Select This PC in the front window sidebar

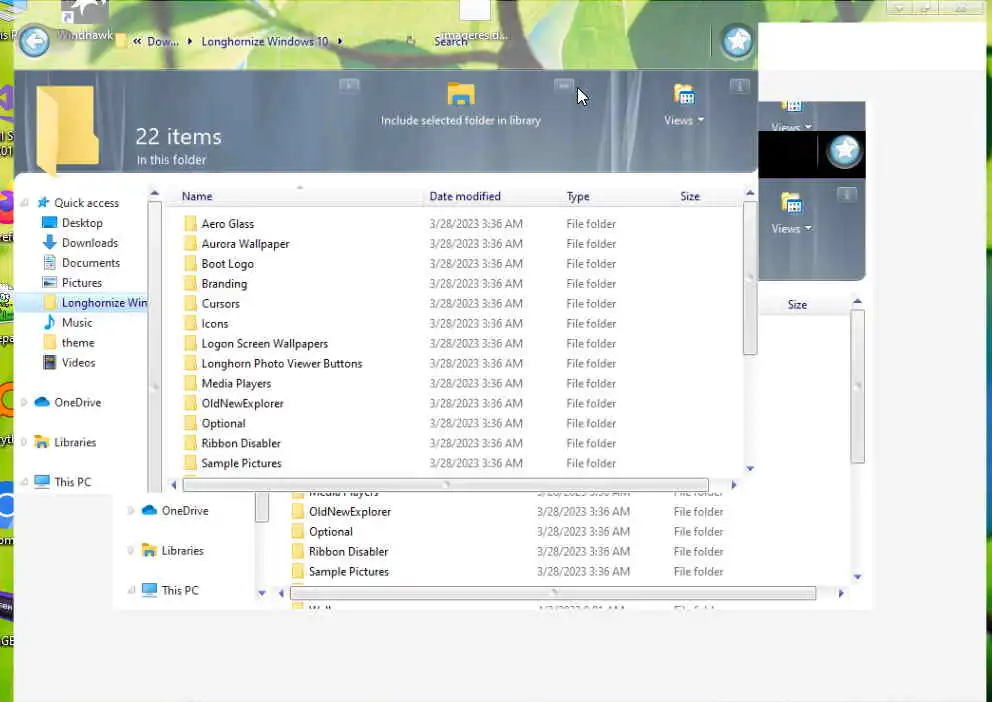72,482
